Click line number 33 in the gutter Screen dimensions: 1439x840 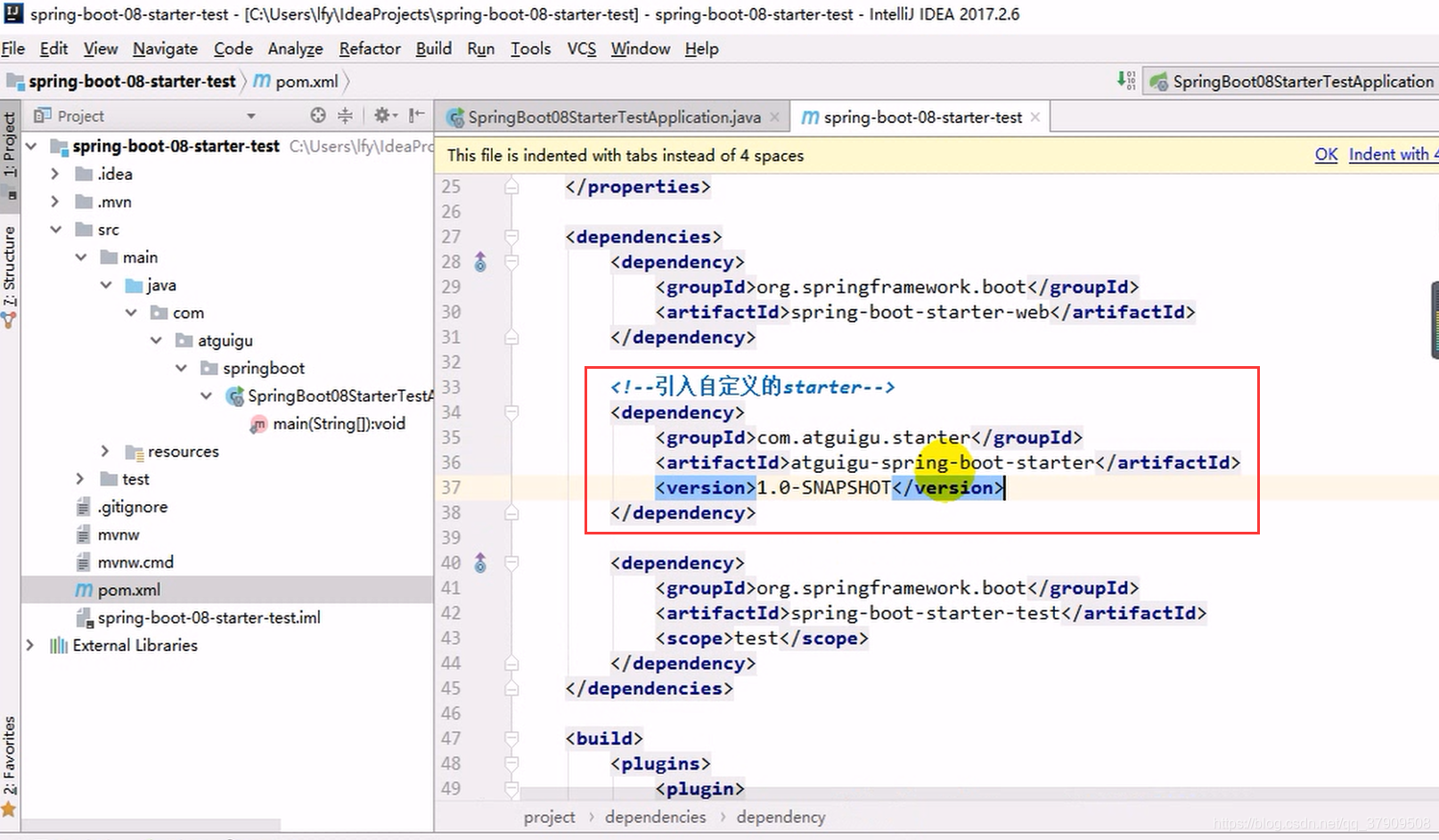tap(451, 387)
